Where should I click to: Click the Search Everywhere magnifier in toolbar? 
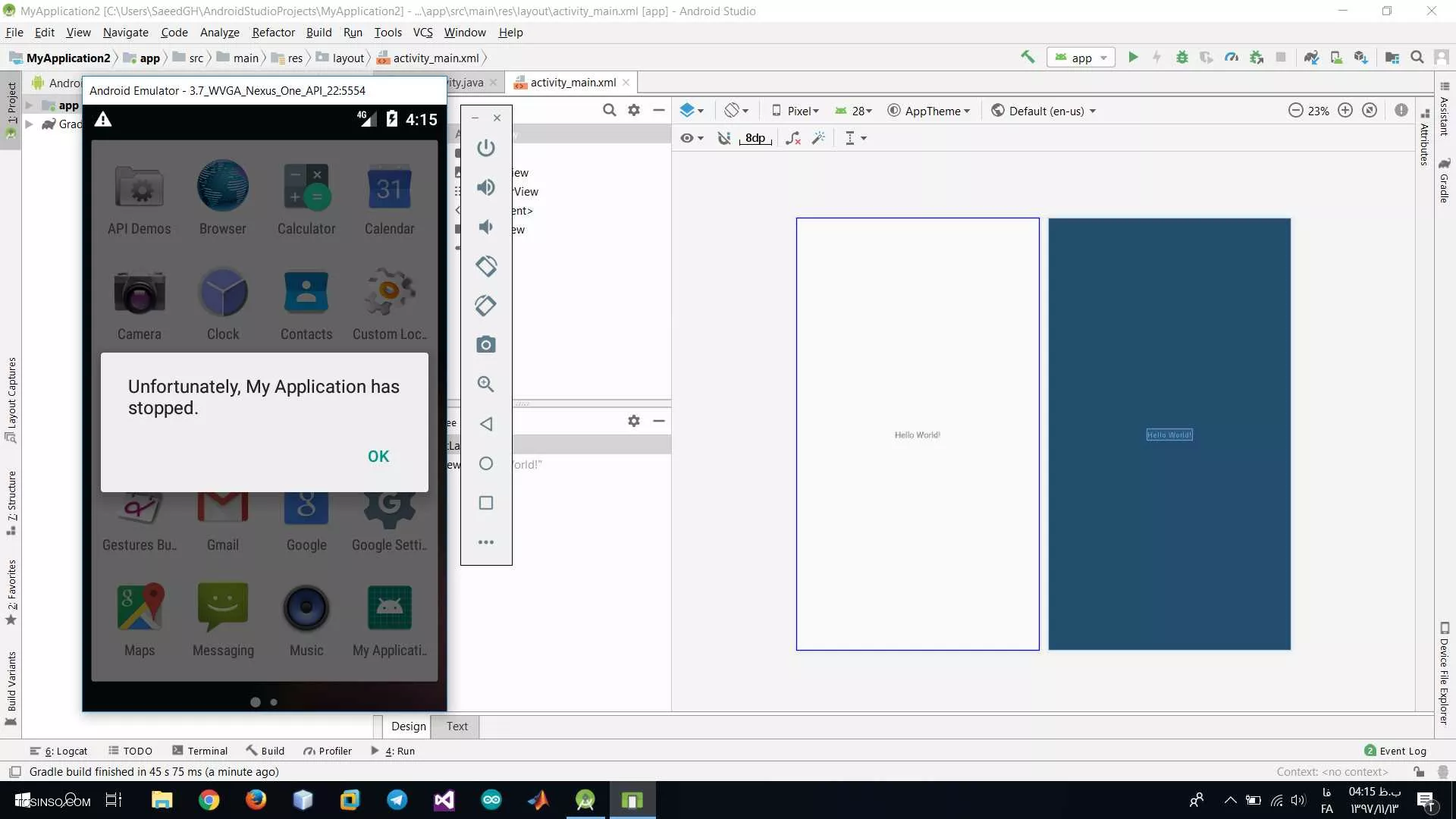pos(1417,57)
